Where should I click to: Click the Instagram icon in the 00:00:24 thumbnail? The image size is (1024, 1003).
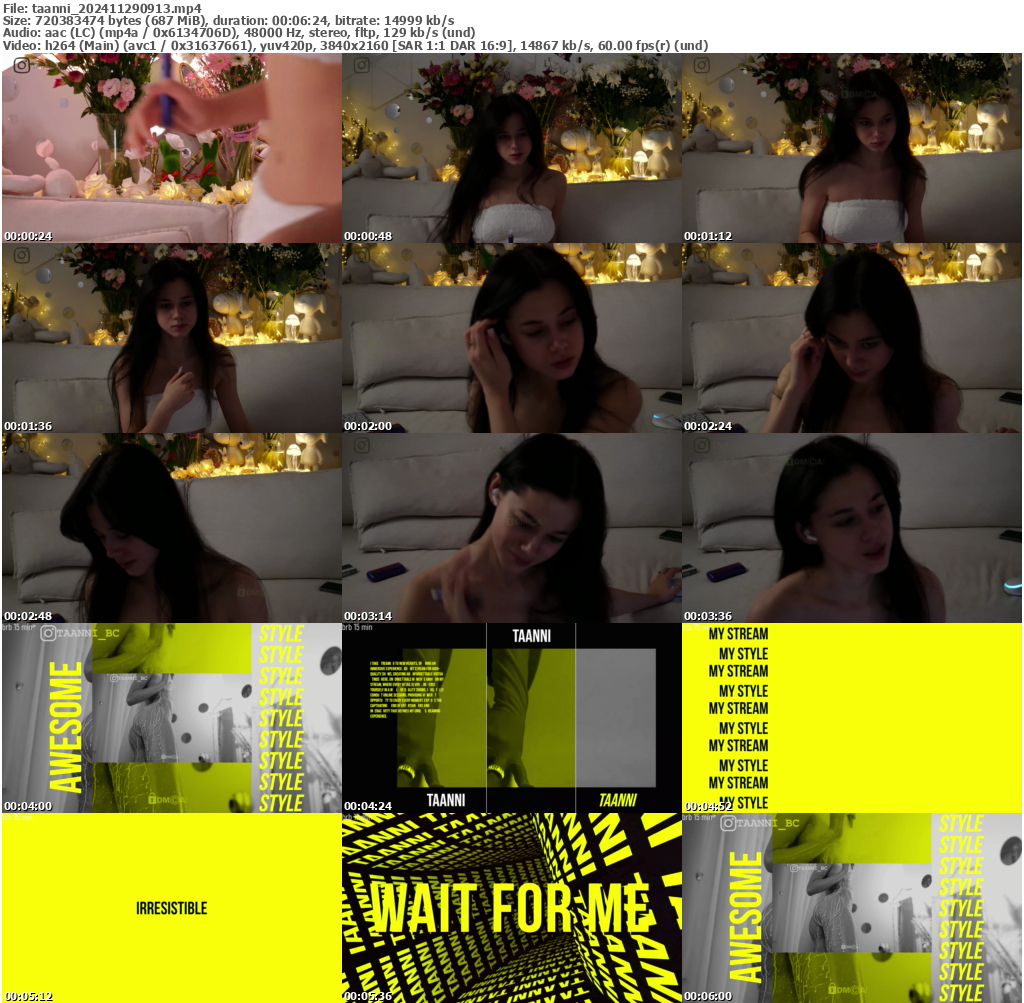(x=22, y=66)
